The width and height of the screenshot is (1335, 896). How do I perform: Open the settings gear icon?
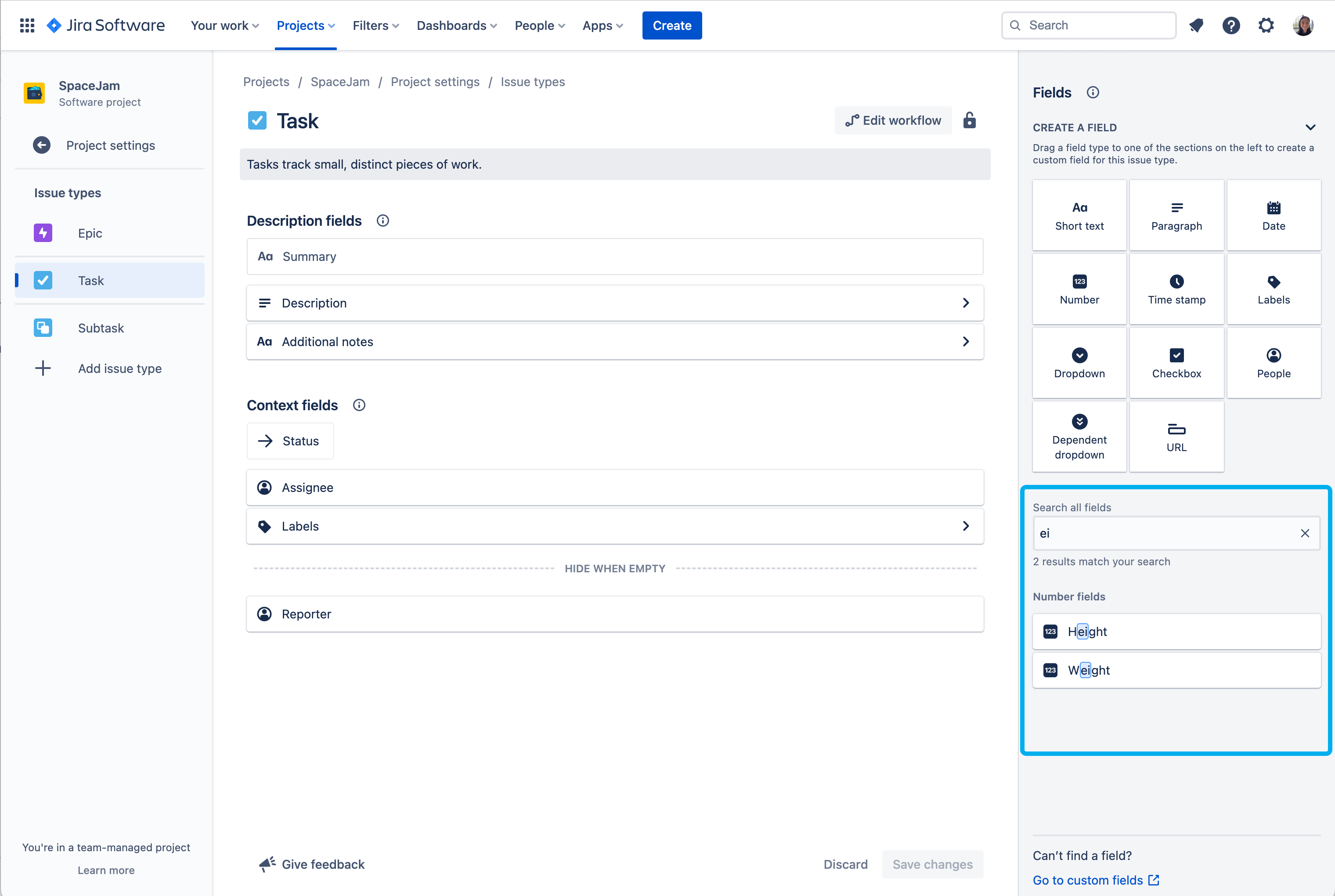(x=1266, y=25)
